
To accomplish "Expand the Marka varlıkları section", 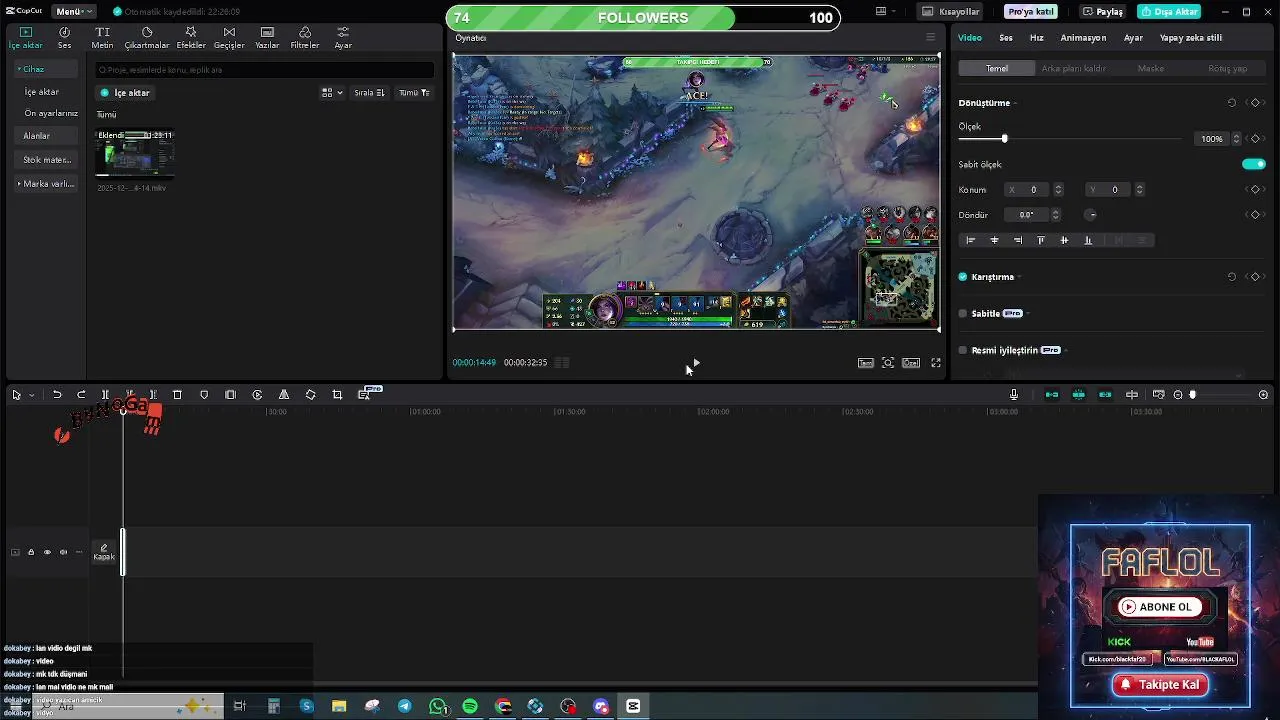I will [19, 184].
